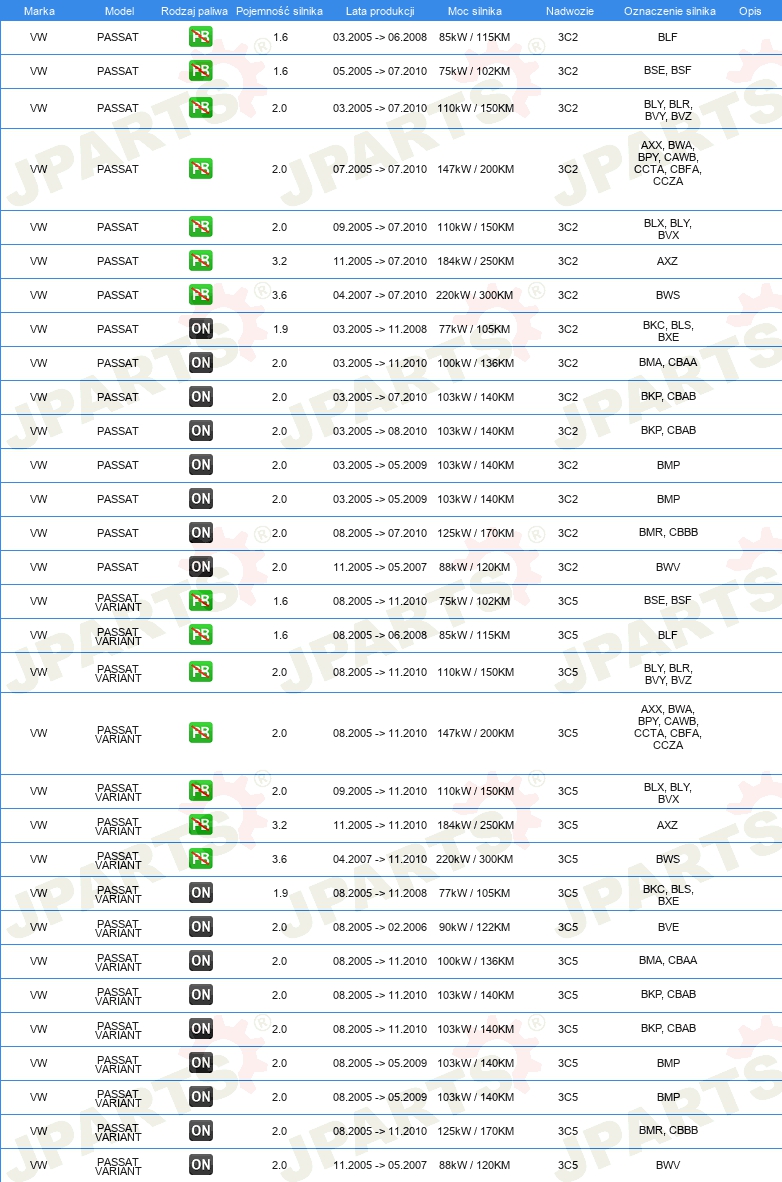Click the 3.6 engine capacity in the 3C2 row
Screen dimensions: 782x1182
[x=280, y=295]
